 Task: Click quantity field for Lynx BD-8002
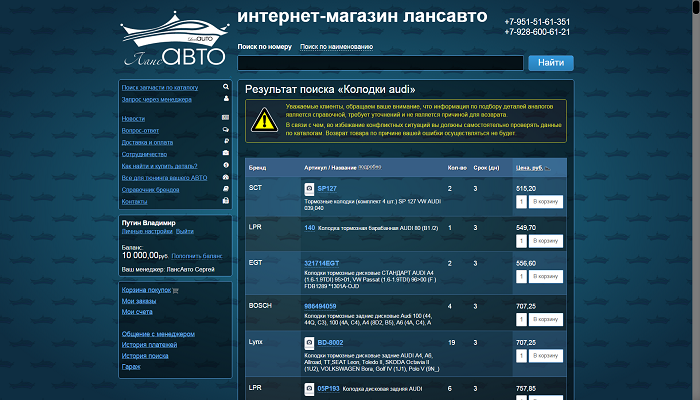(x=521, y=356)
